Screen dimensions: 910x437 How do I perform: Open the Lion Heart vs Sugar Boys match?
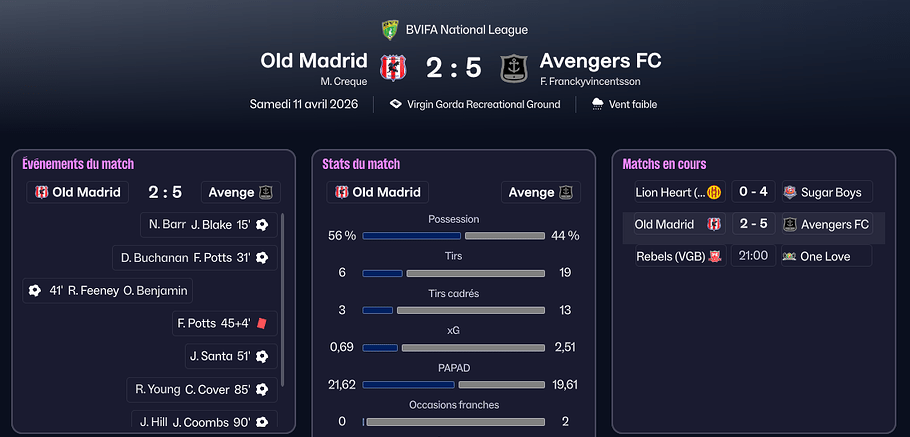pyautogui.click(x=751, y=192)
